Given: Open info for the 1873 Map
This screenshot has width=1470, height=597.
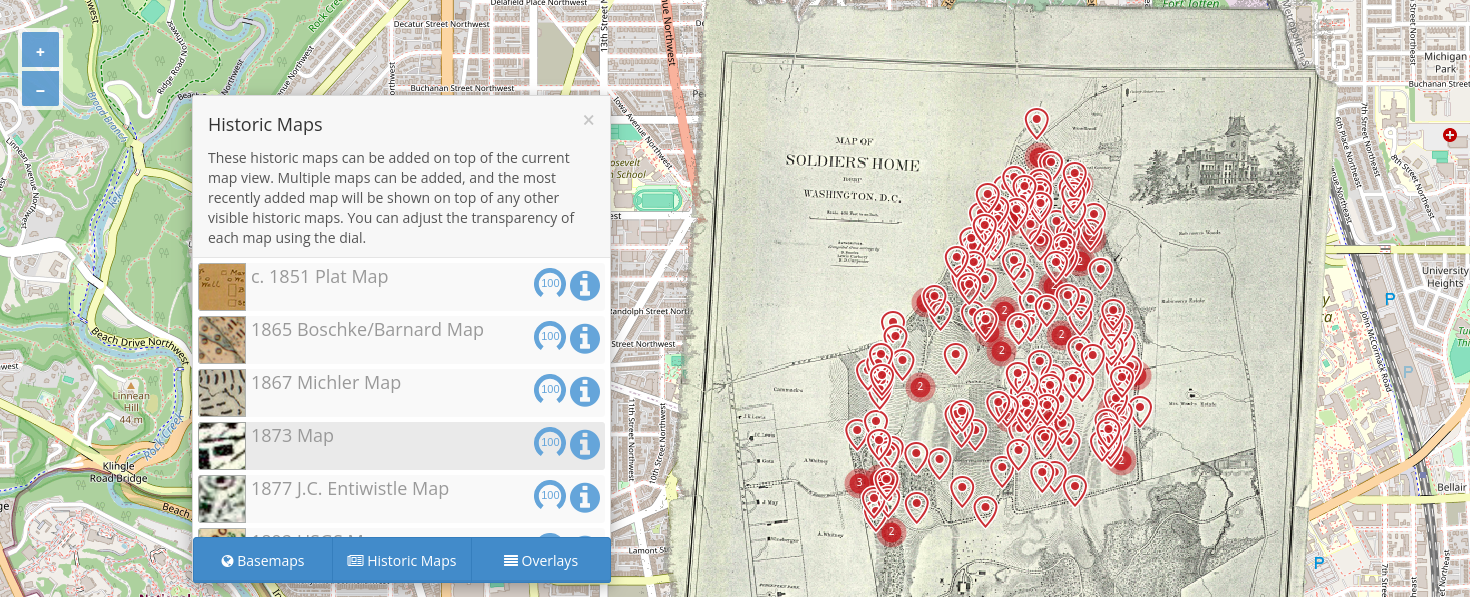Looking at the screenshot, I should (584, 444).
